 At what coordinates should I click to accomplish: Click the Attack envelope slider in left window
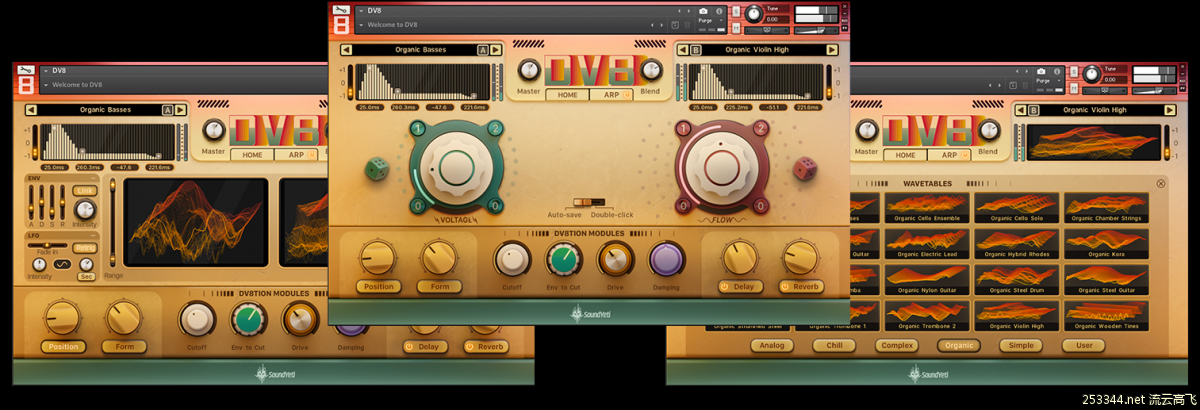tap(33, 201)
